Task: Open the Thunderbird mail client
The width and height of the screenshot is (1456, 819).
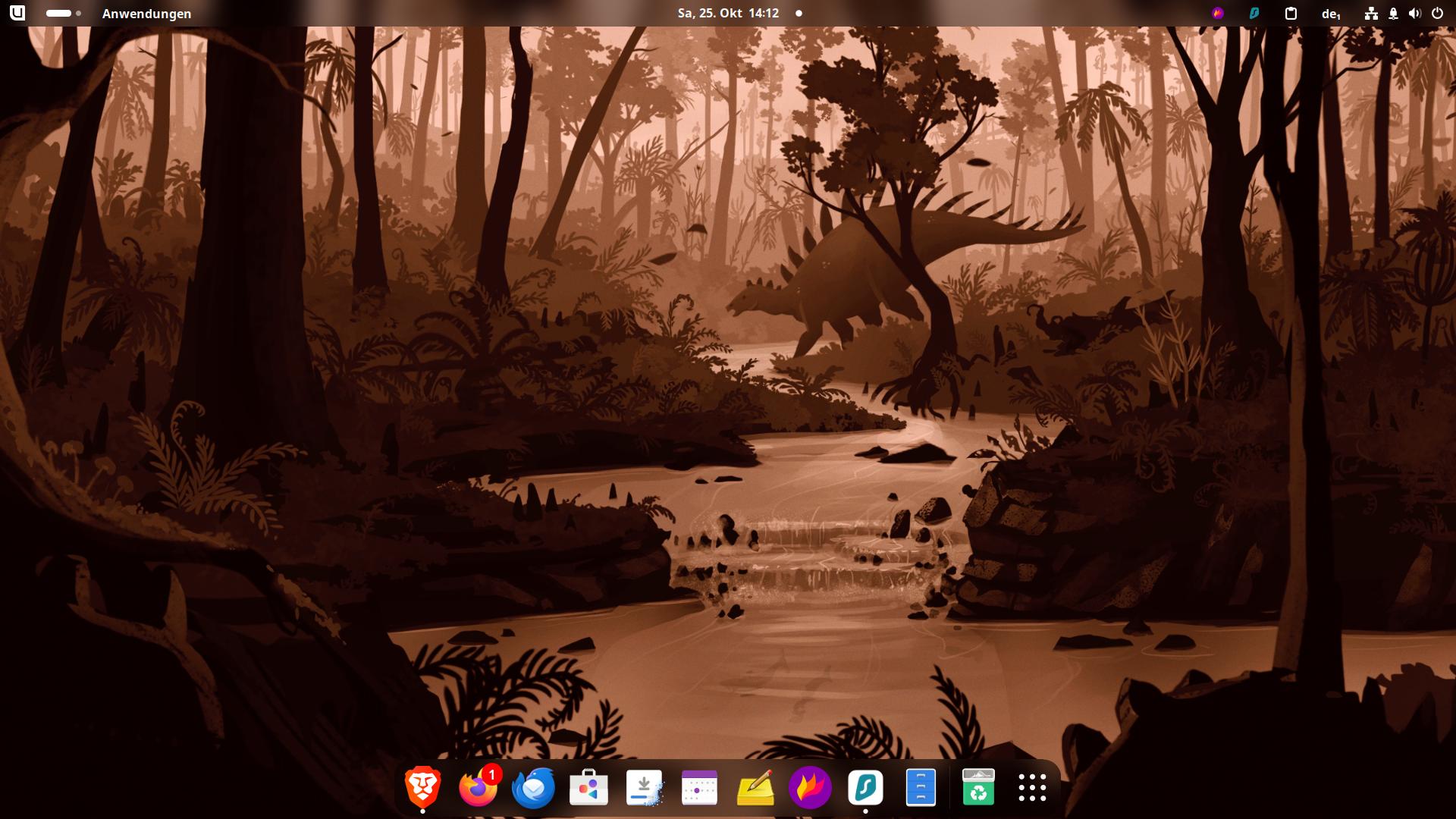Action: coord(533,787)
